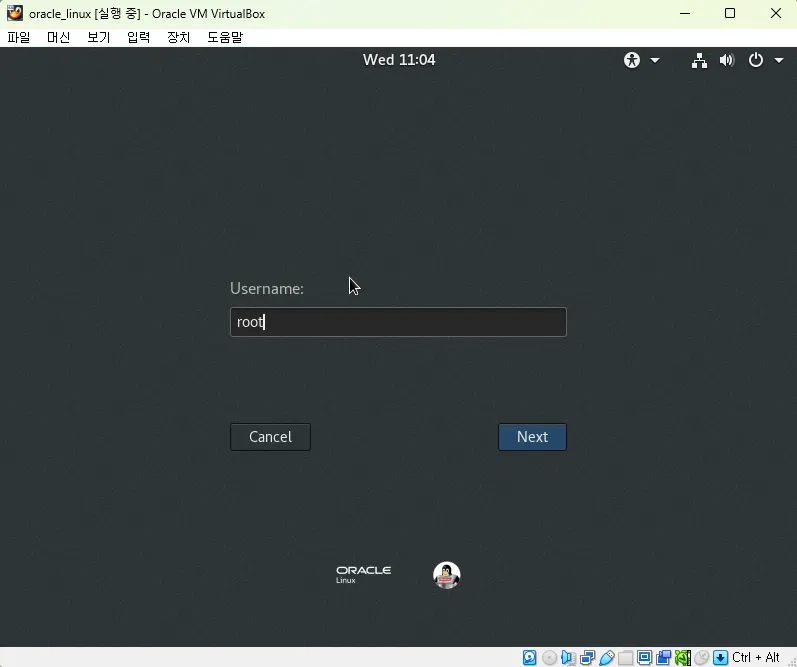
Task: Open the accessibility menu icon
Action: tap(632, 60)
